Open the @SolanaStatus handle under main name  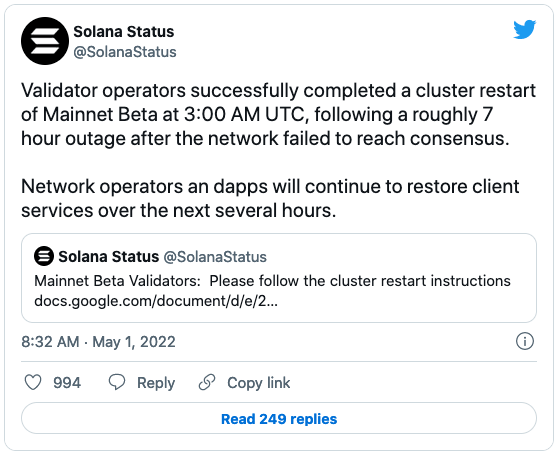pyautogui.click(x=125, y=52)
